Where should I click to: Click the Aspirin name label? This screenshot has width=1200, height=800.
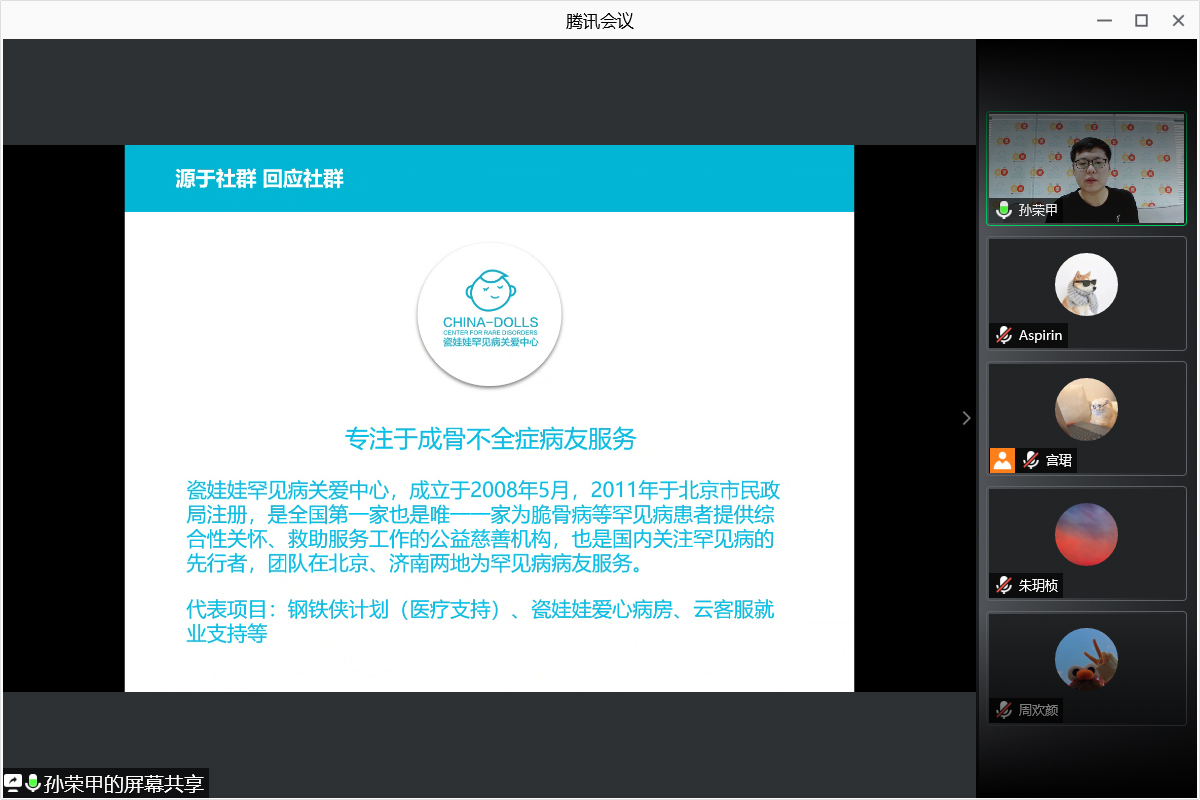[1040, 335]
